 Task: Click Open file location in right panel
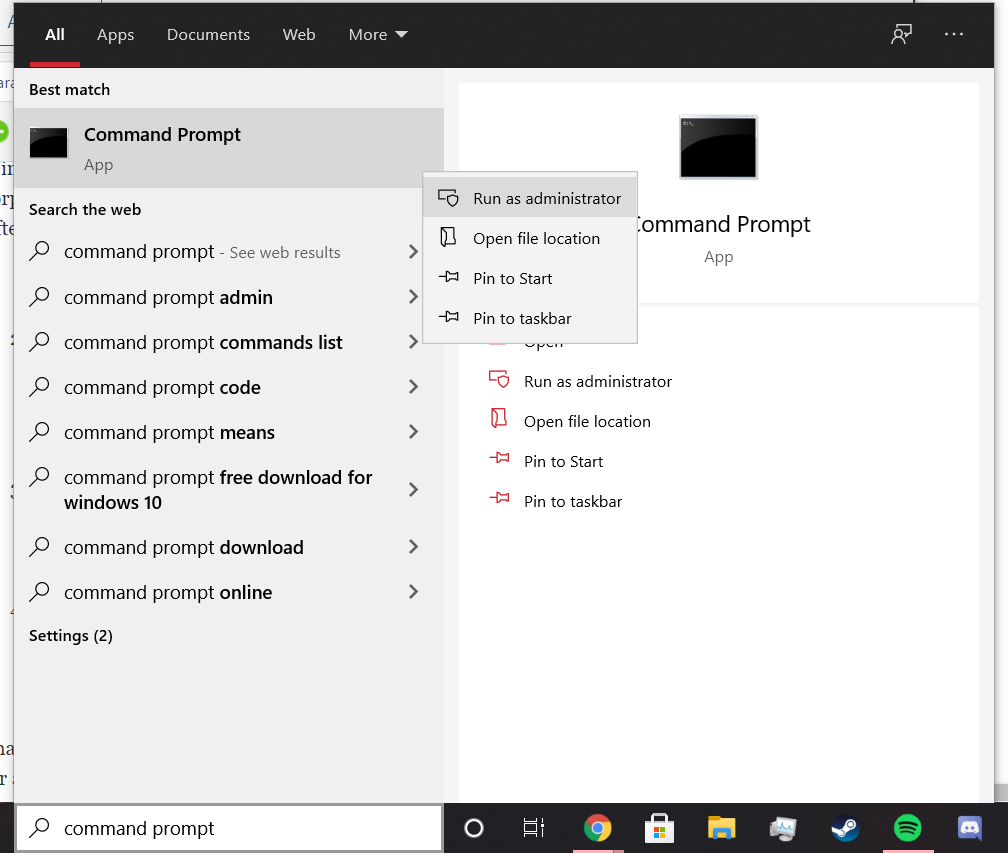587,421
